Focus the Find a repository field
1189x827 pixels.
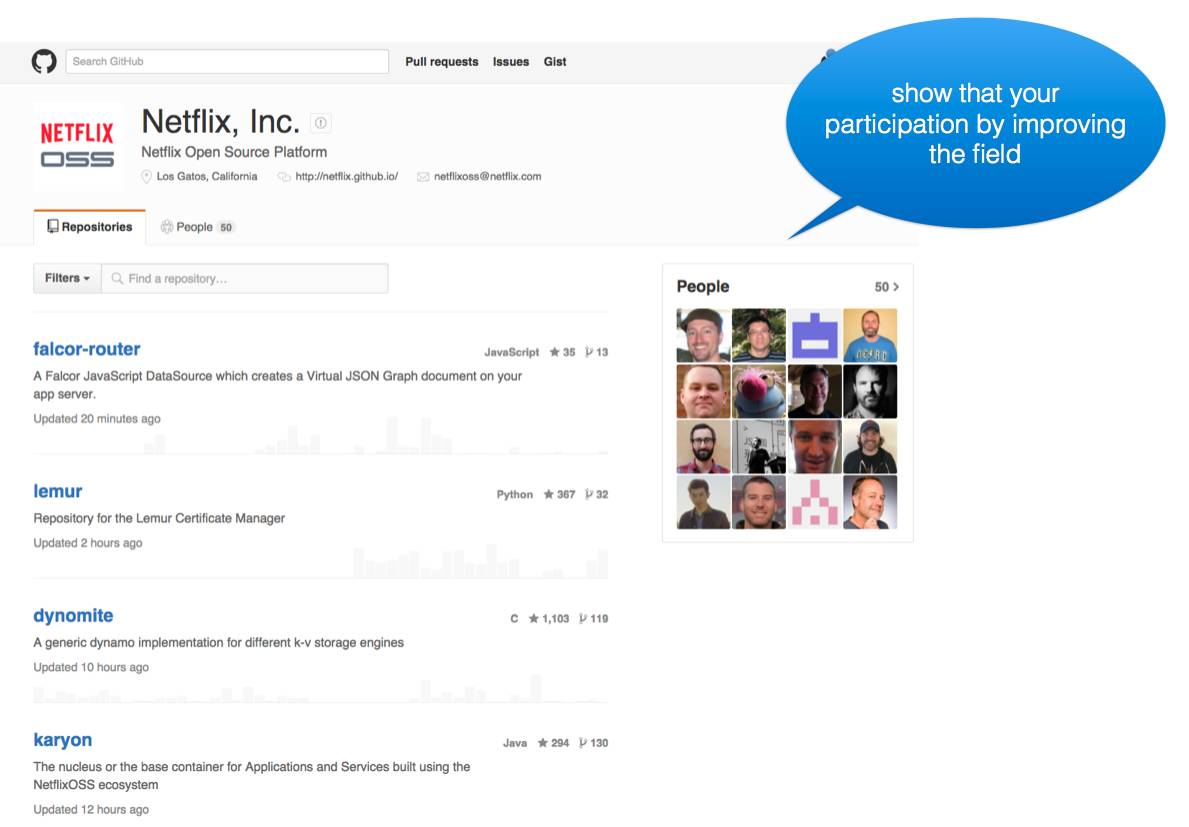click(250, 279)
